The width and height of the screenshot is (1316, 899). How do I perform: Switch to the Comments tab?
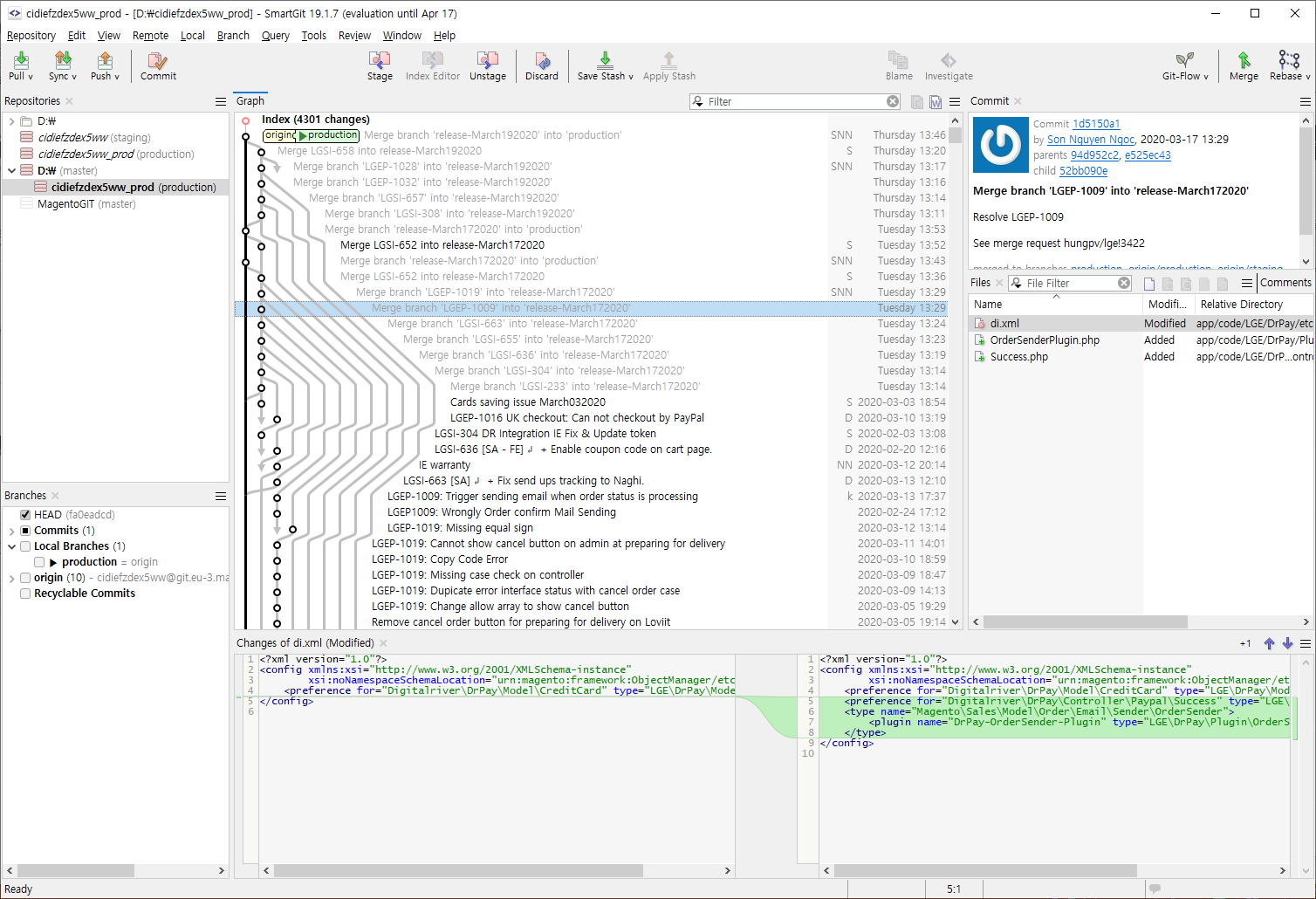pos(1285,283)
